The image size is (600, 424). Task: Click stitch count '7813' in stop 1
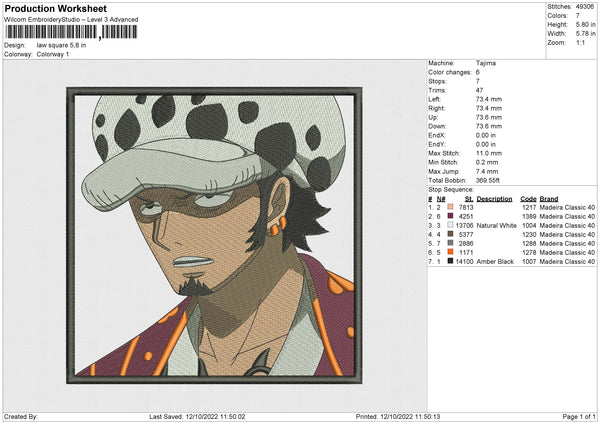pyautogui.click(x=466, y=207)
